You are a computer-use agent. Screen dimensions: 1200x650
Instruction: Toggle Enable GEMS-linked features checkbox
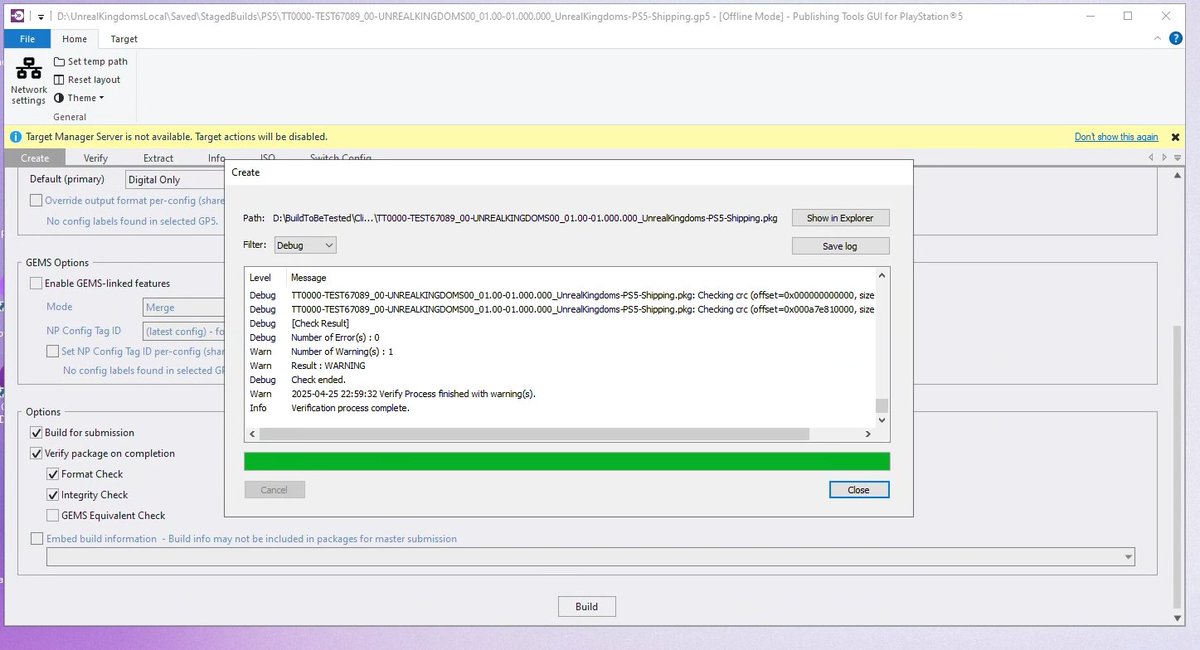coord(37,284)
